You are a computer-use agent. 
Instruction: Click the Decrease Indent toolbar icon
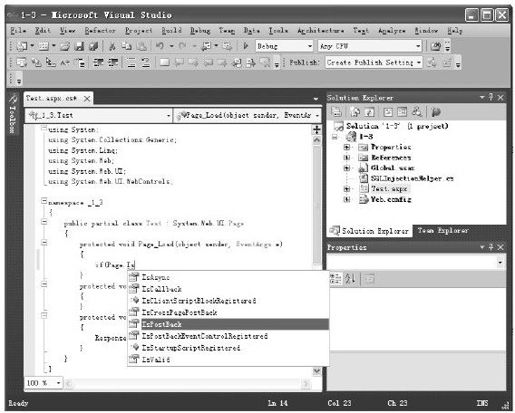point(98,62)
